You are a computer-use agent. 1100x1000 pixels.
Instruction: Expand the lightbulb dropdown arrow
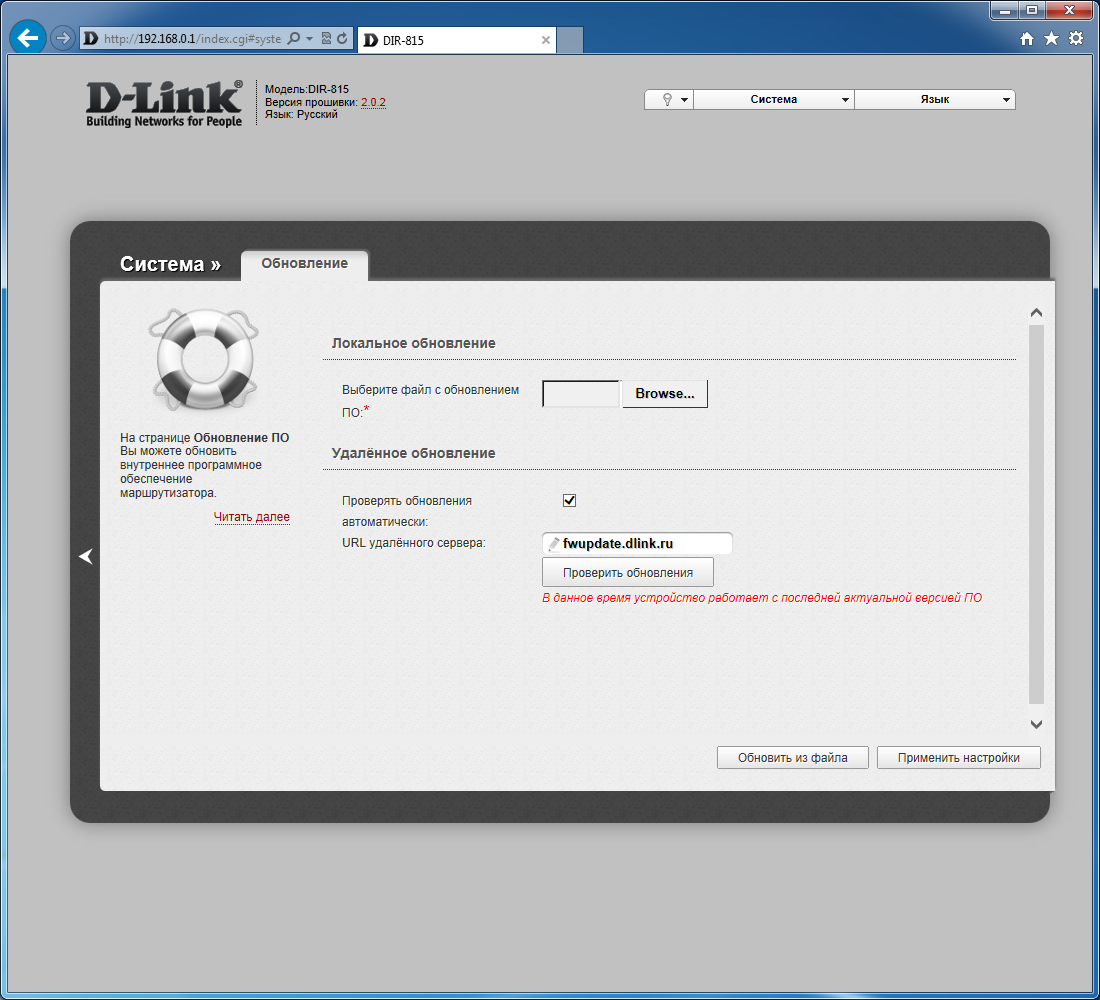pos(684,99)
